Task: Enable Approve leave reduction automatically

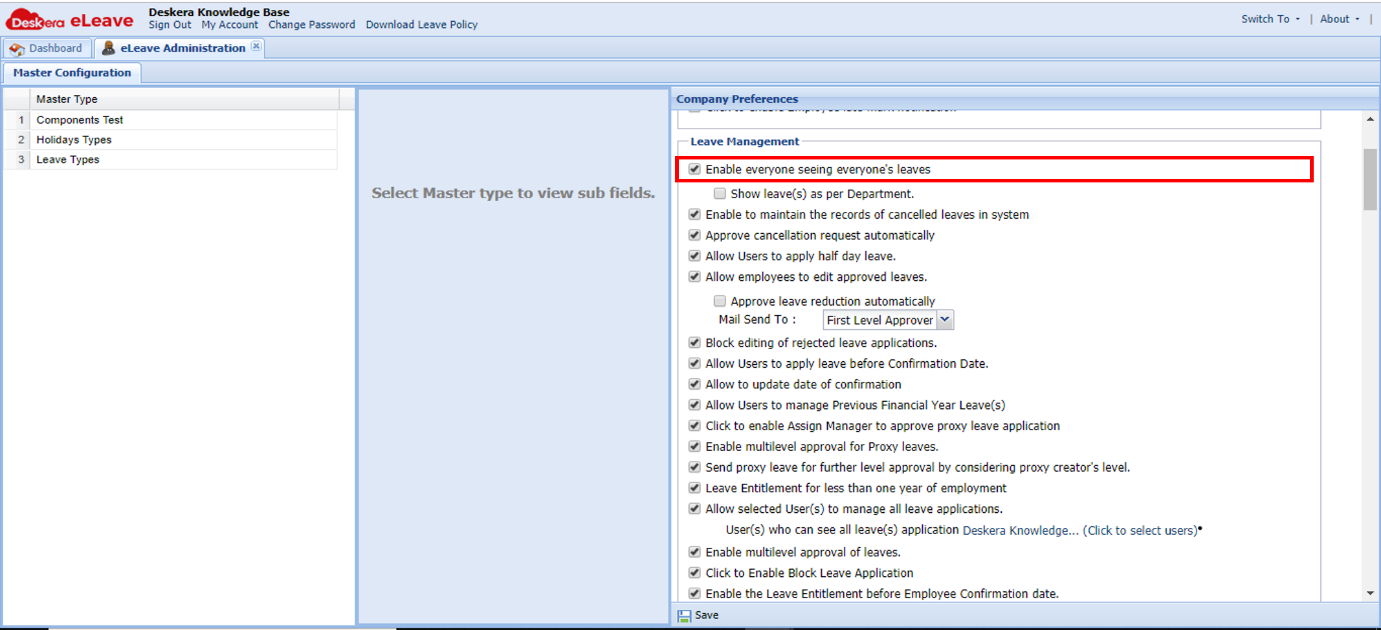Action: point(719,300)
